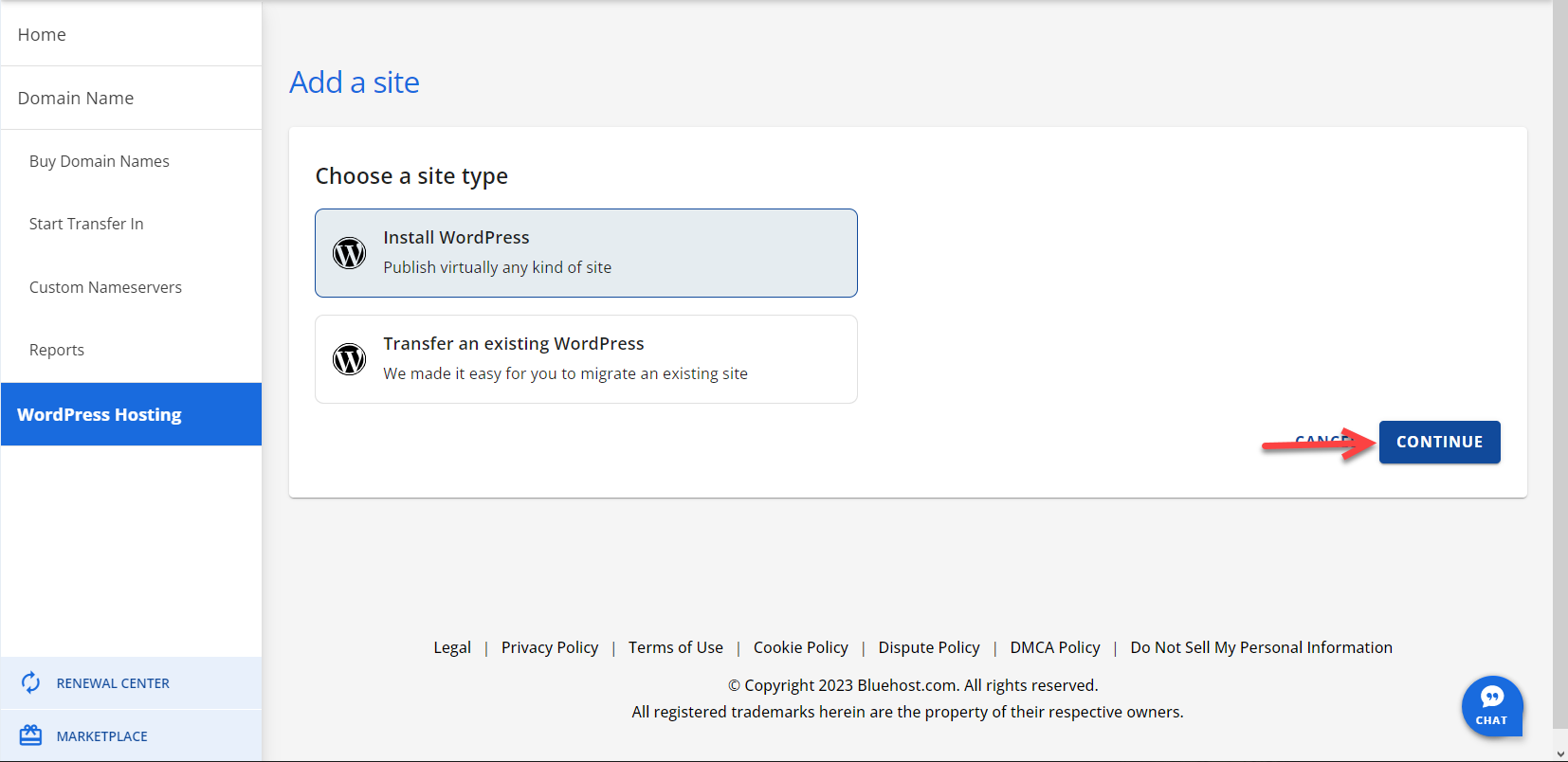The image size is (1568, 762).
Task: Open Renewal Center link
Action: [x=113, y=683]
